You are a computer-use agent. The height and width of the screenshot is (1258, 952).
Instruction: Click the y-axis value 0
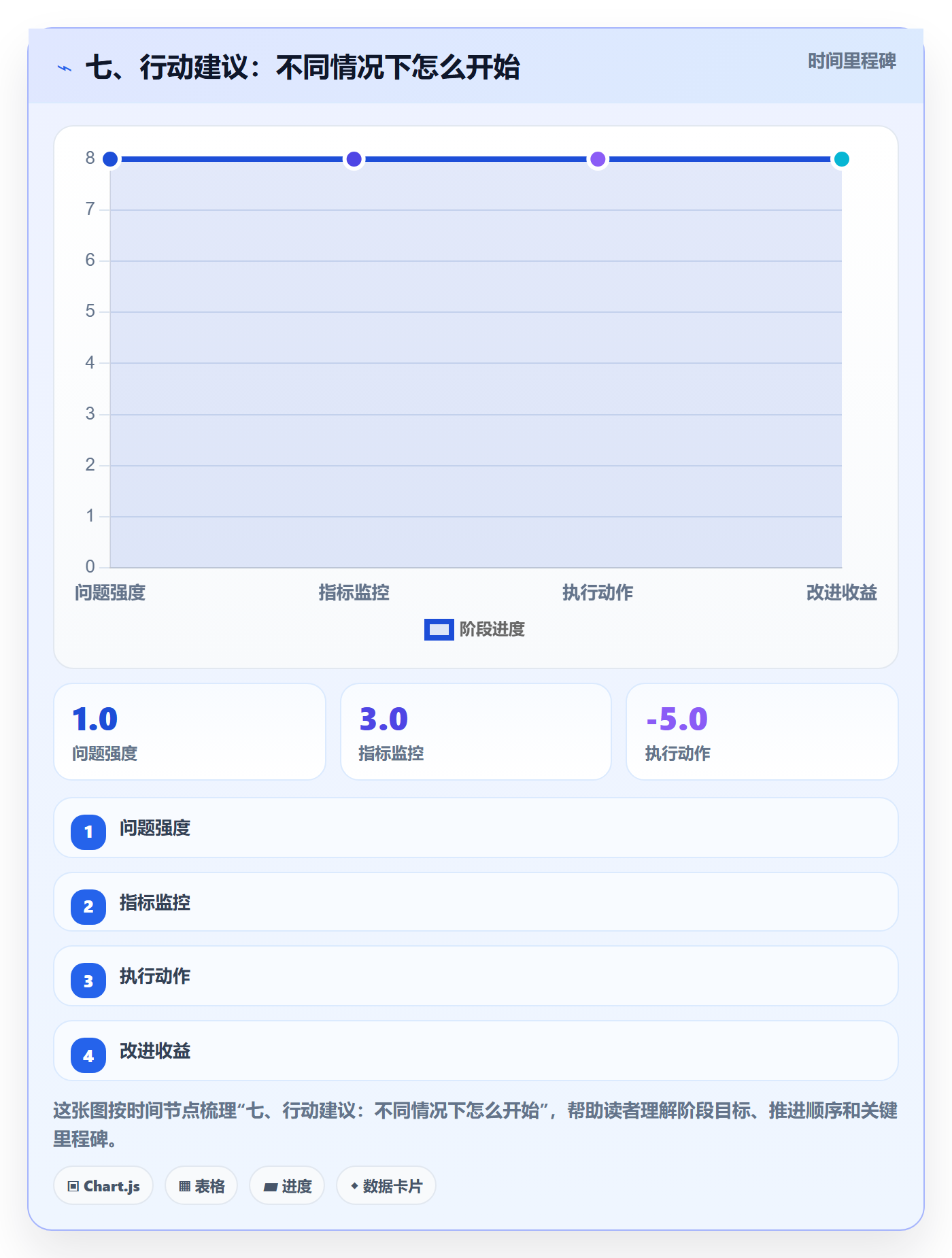(x=90, y=566)
